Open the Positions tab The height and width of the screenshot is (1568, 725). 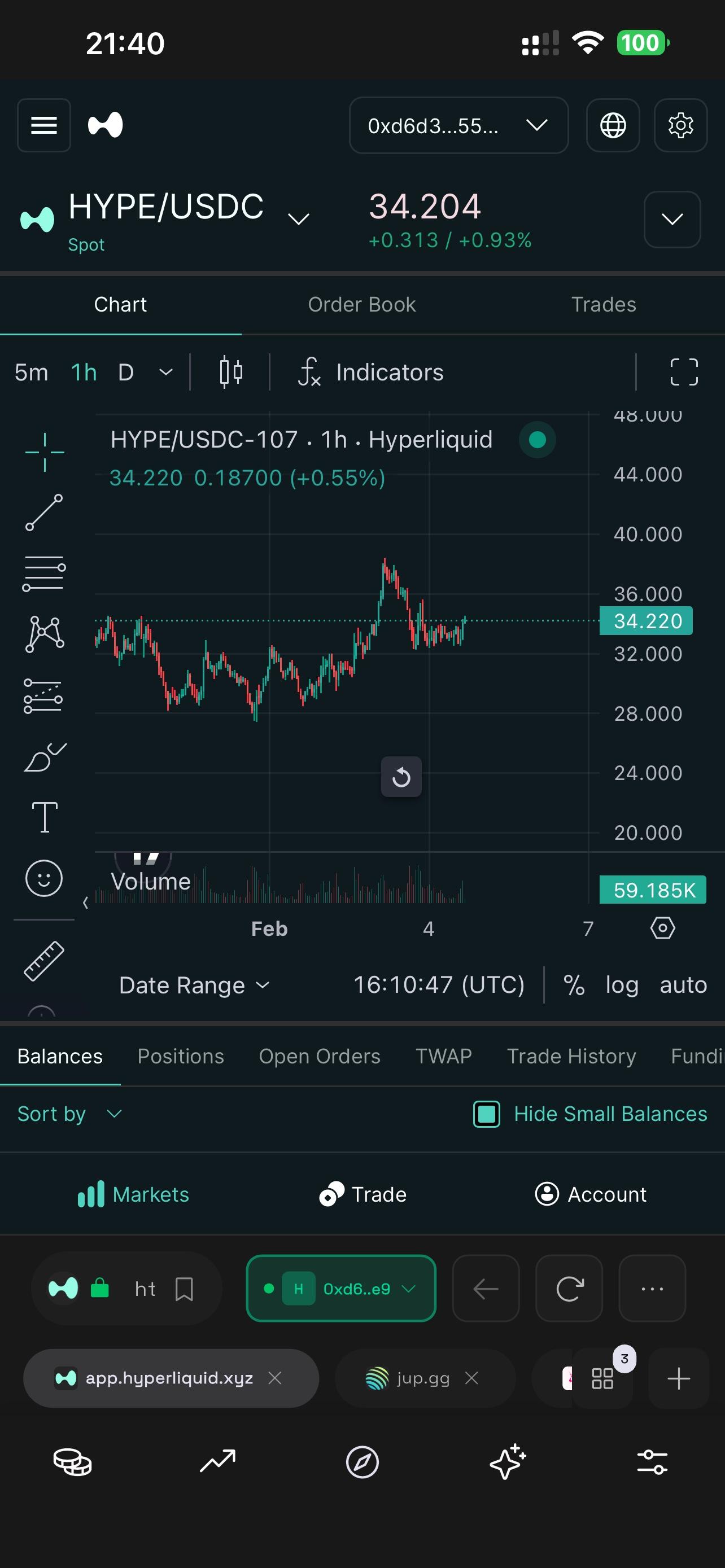[181, 1056]
